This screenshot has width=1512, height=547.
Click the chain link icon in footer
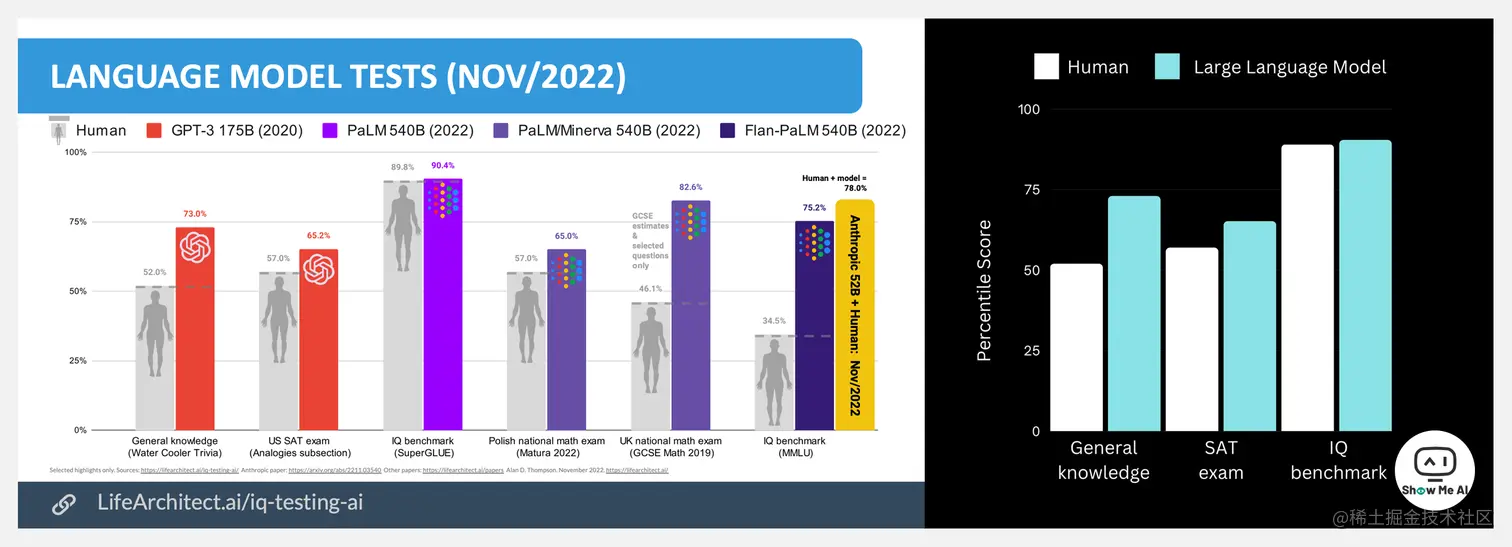coord(63,505)
